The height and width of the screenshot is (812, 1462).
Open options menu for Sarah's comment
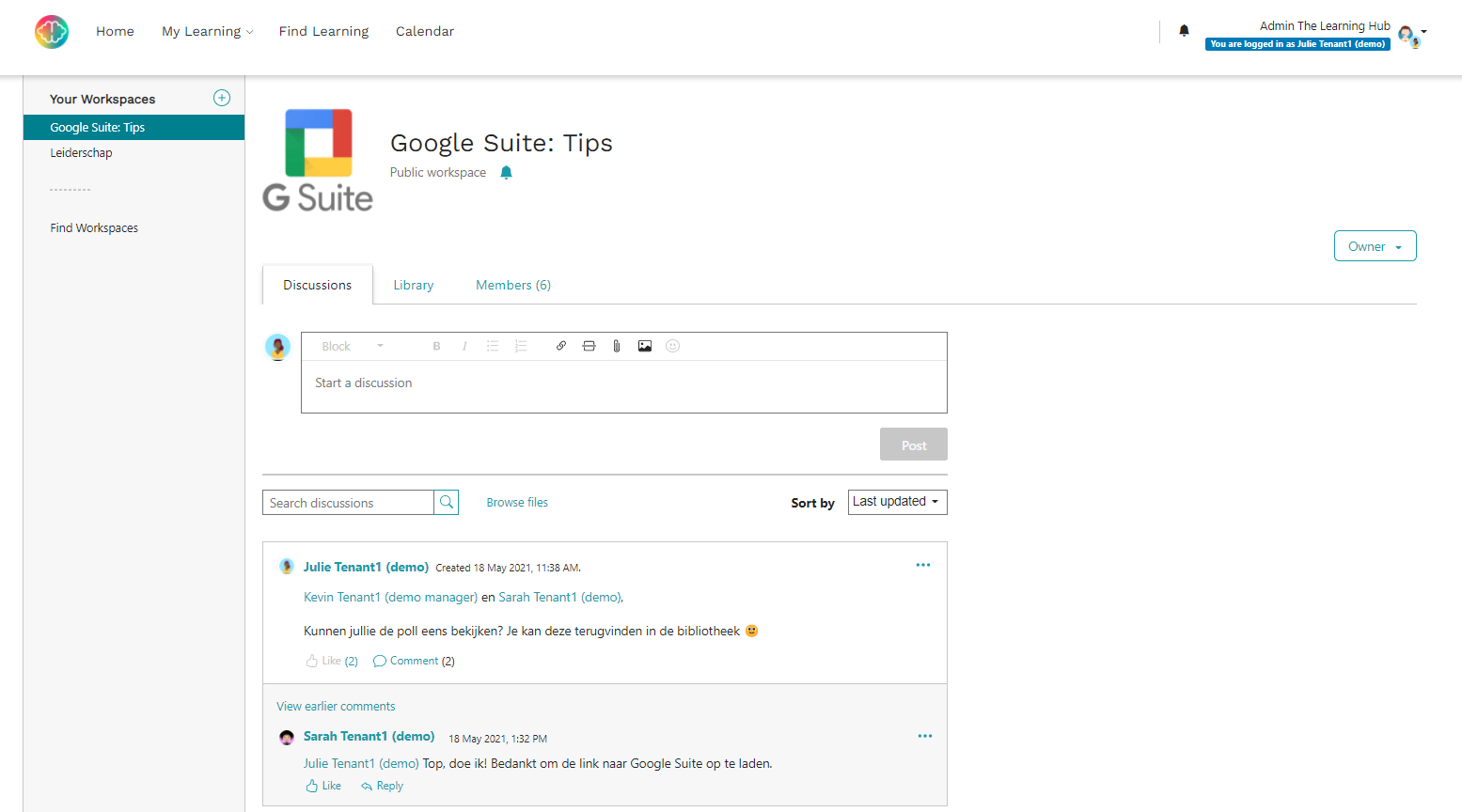pyautogui.click(x=925, y=736)
